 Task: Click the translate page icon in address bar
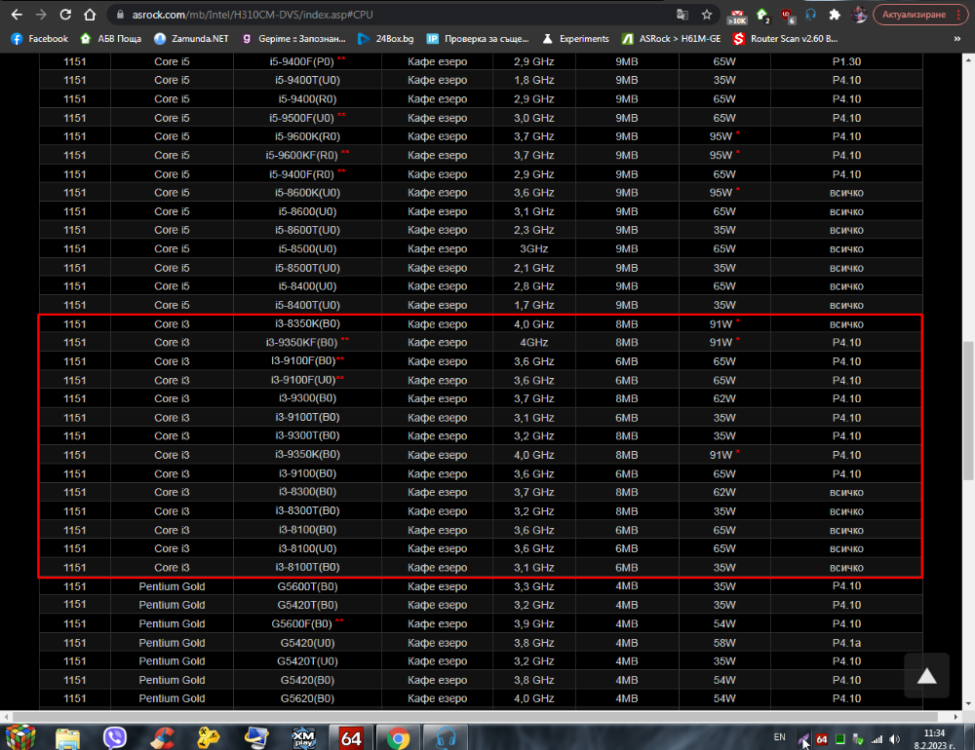point(682,14)
